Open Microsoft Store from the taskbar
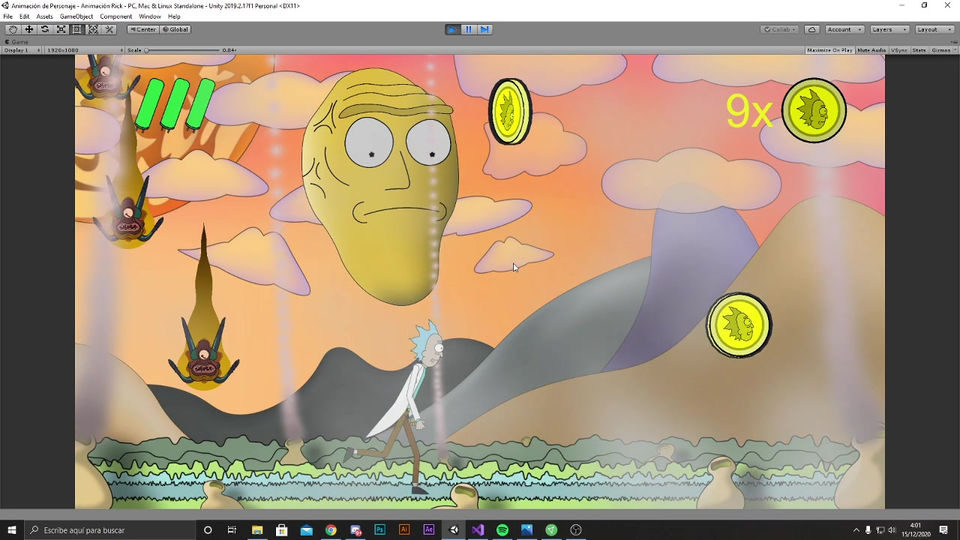 pos(282,530)
